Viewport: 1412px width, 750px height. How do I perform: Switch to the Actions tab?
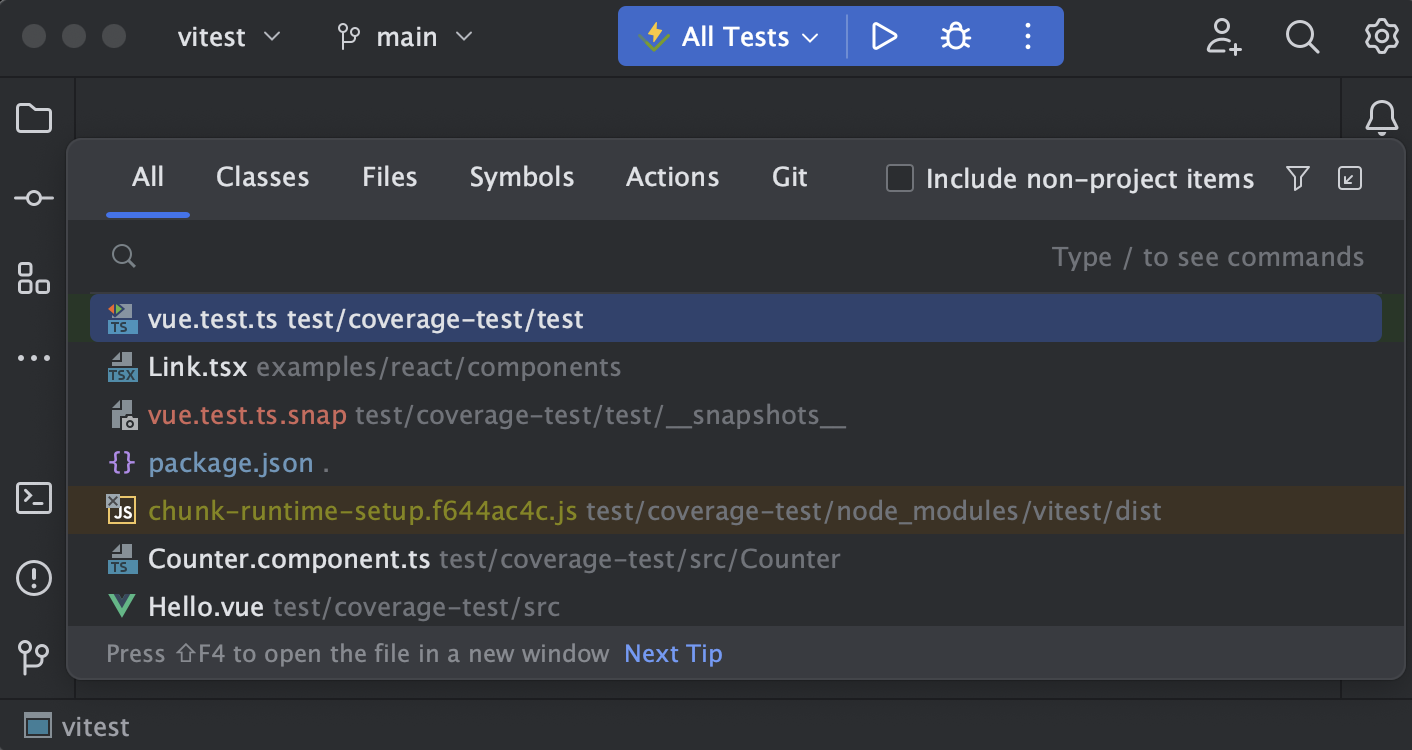(673, 178)
